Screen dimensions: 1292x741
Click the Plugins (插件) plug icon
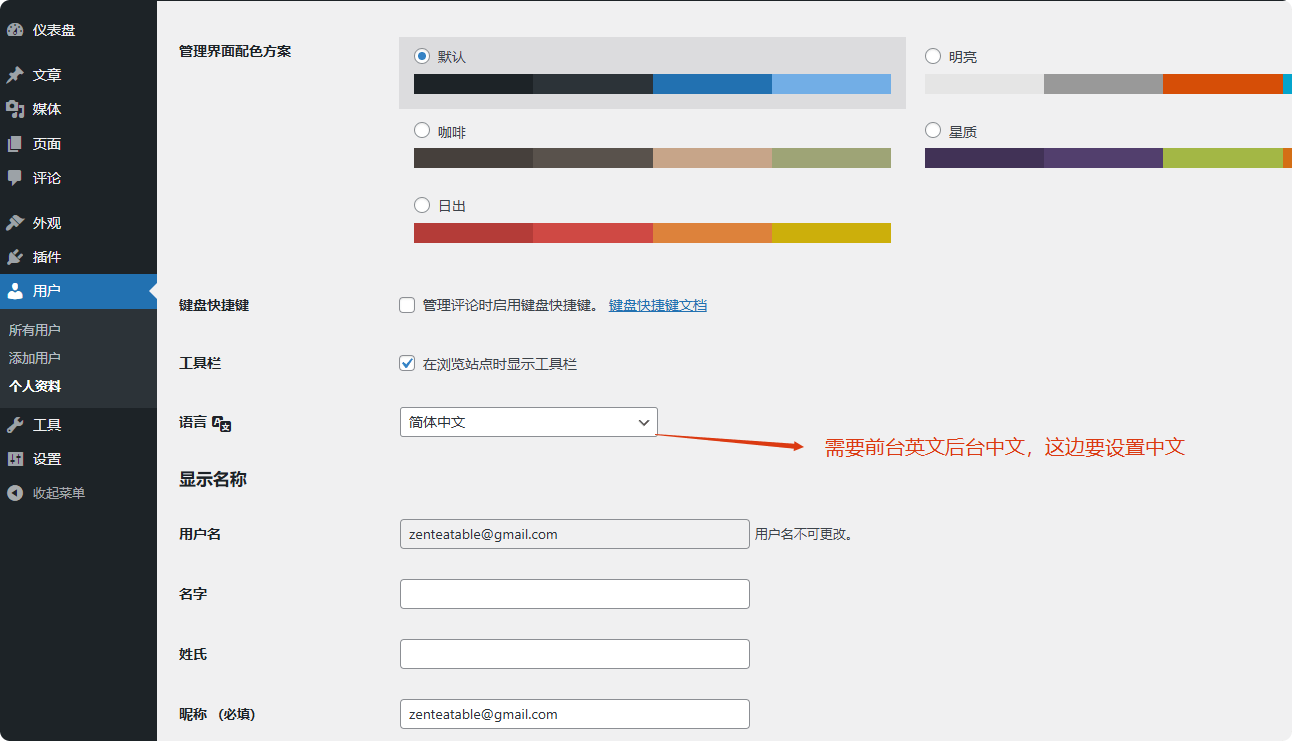15,257
